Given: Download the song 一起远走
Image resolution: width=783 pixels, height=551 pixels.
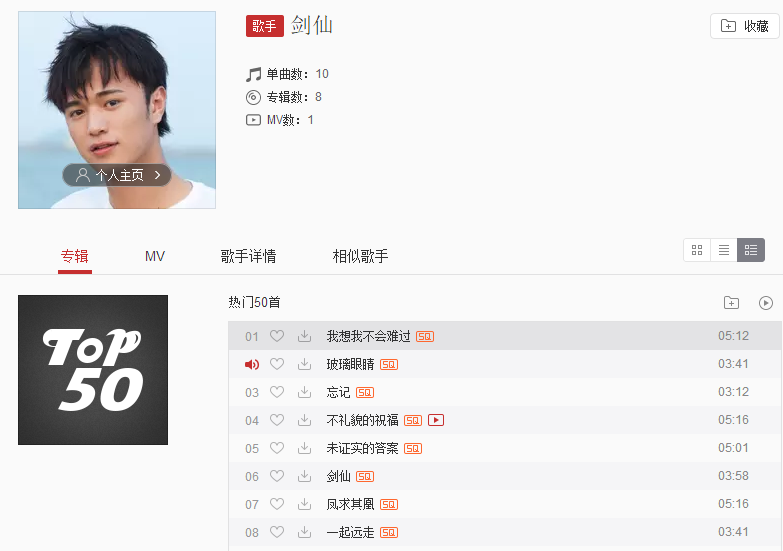Looking at the screenshot, I should (304, 532).
